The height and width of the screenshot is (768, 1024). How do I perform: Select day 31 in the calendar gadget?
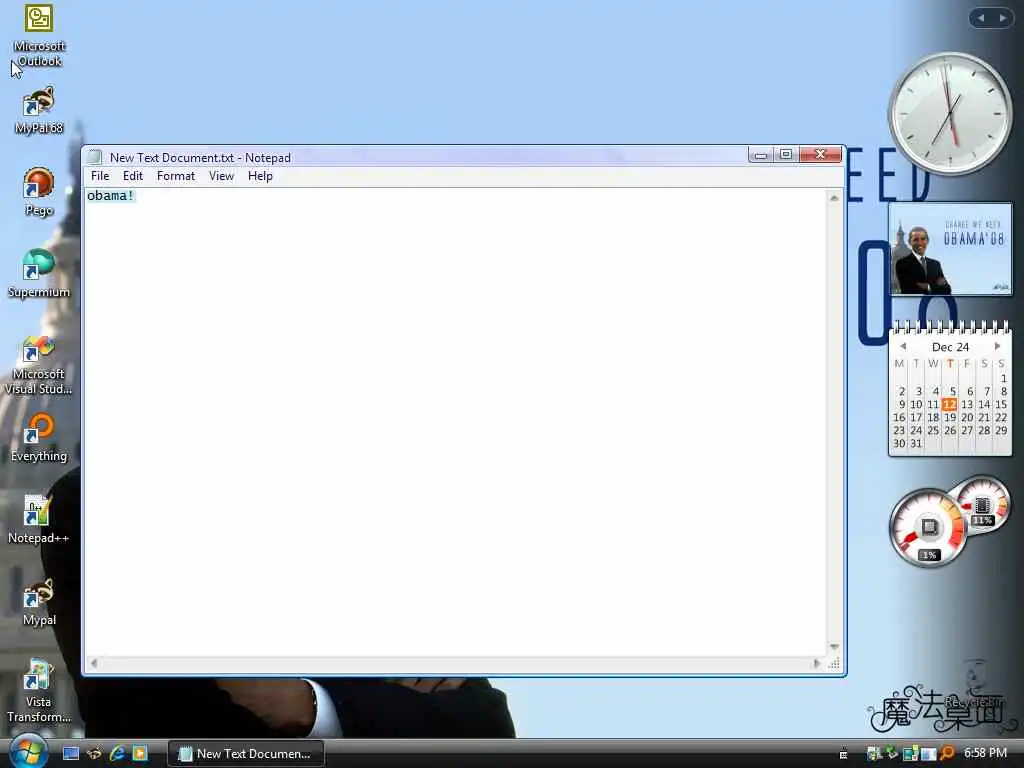point(916,443)
